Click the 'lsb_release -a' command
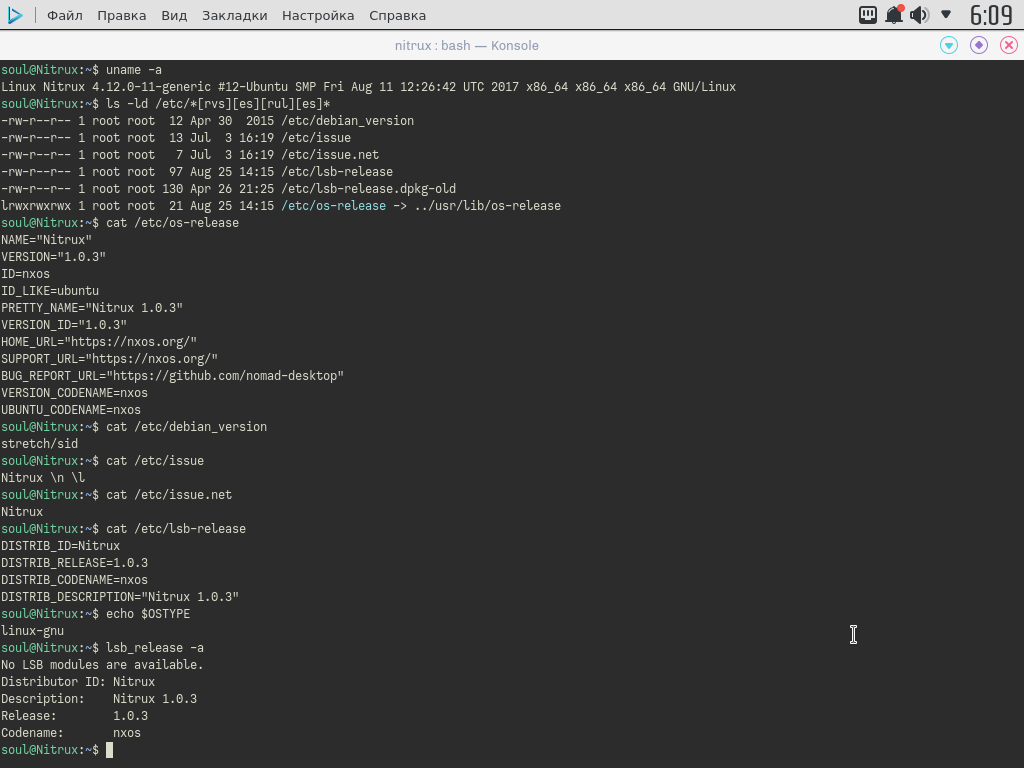This screenshot has height=768, width=1024. click(x=155, y=647)
